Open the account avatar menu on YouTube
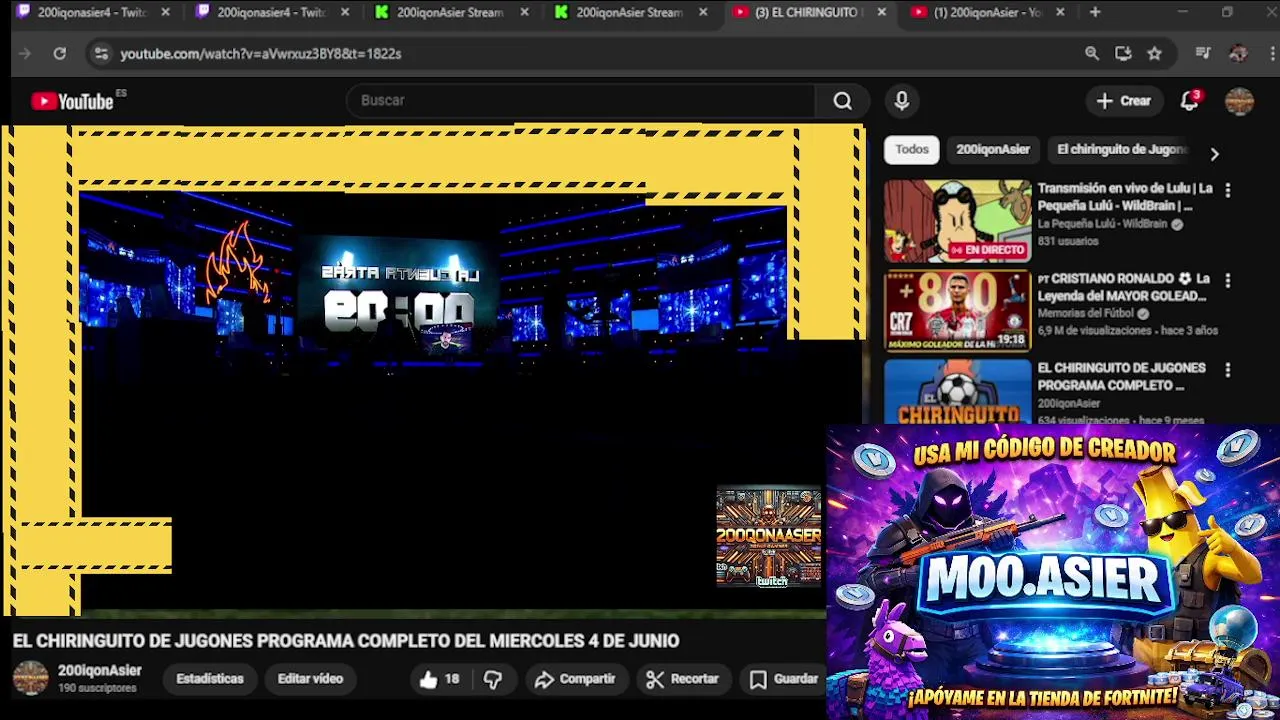The width and height of the screenshot is (1280, 720). point(1239,101)
